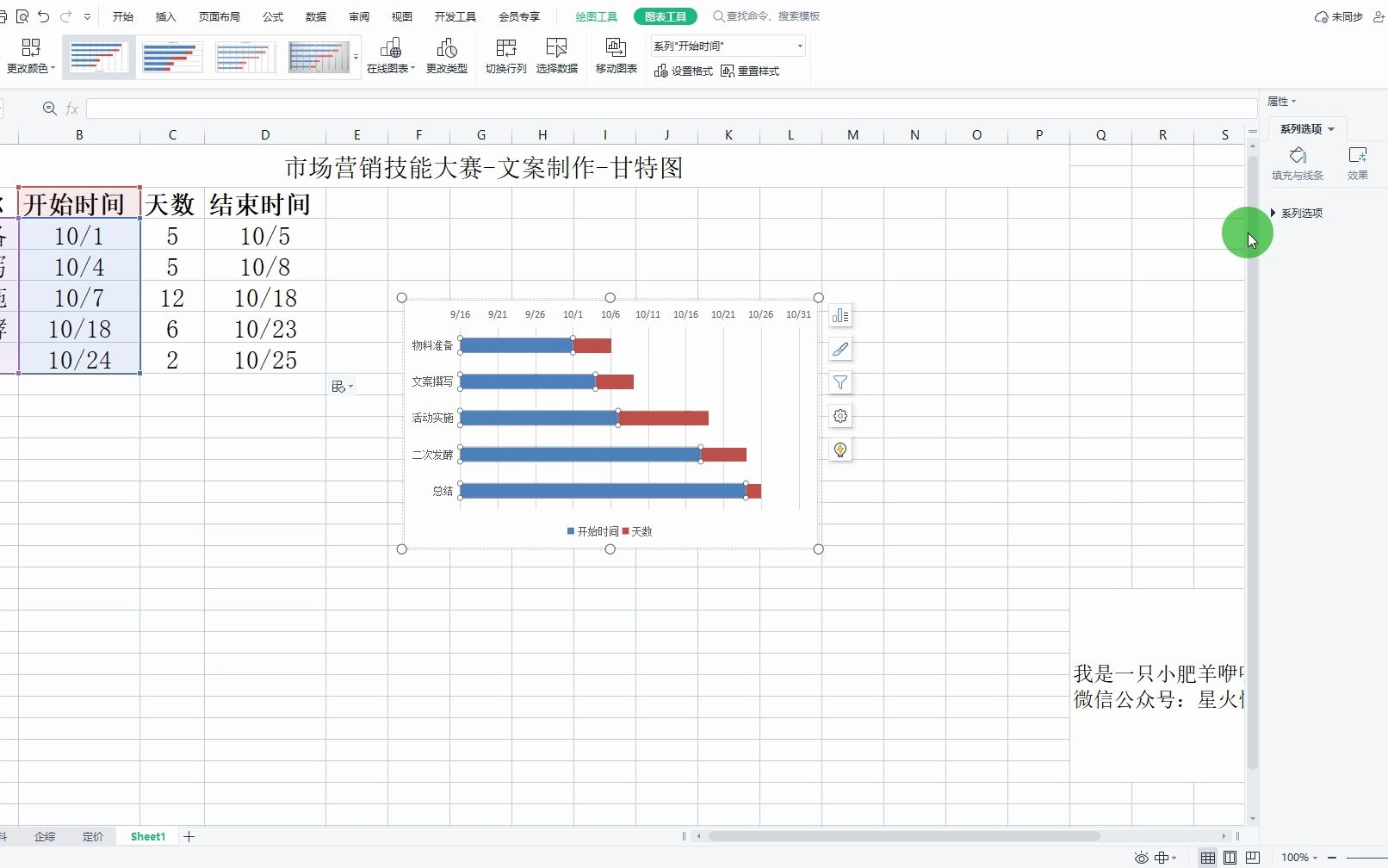
Task: Click Change Chart Type (更改类型) icon
Action: pyautogui.click(x=447, y=56)
